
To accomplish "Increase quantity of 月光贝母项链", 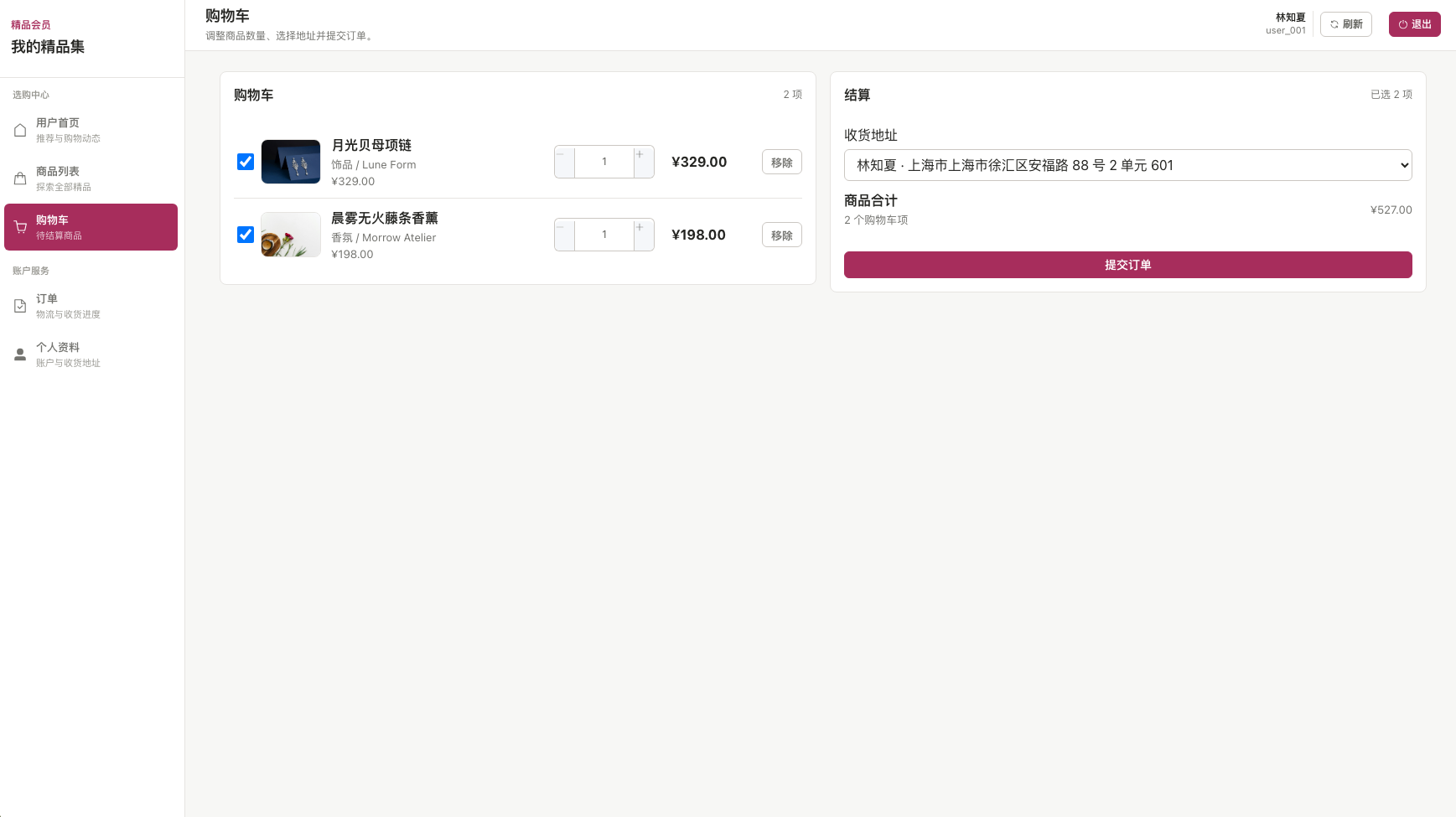I will [x=644, y=162].
